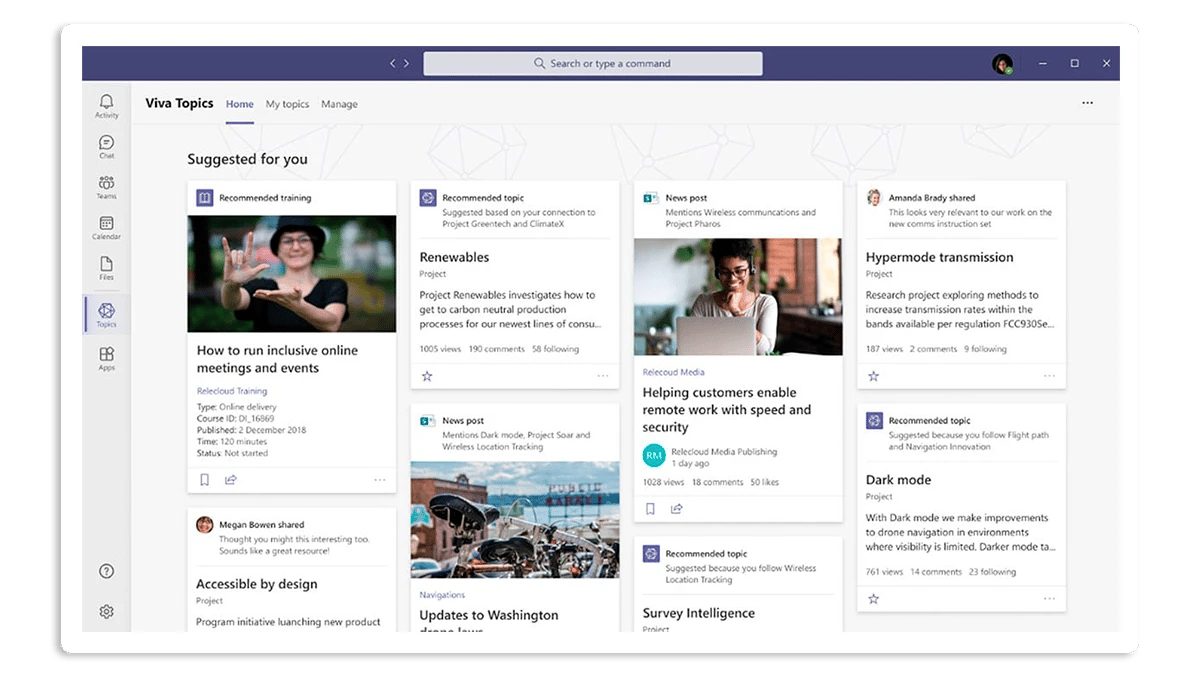Open Chat in the sidebar

pos(107,147)
